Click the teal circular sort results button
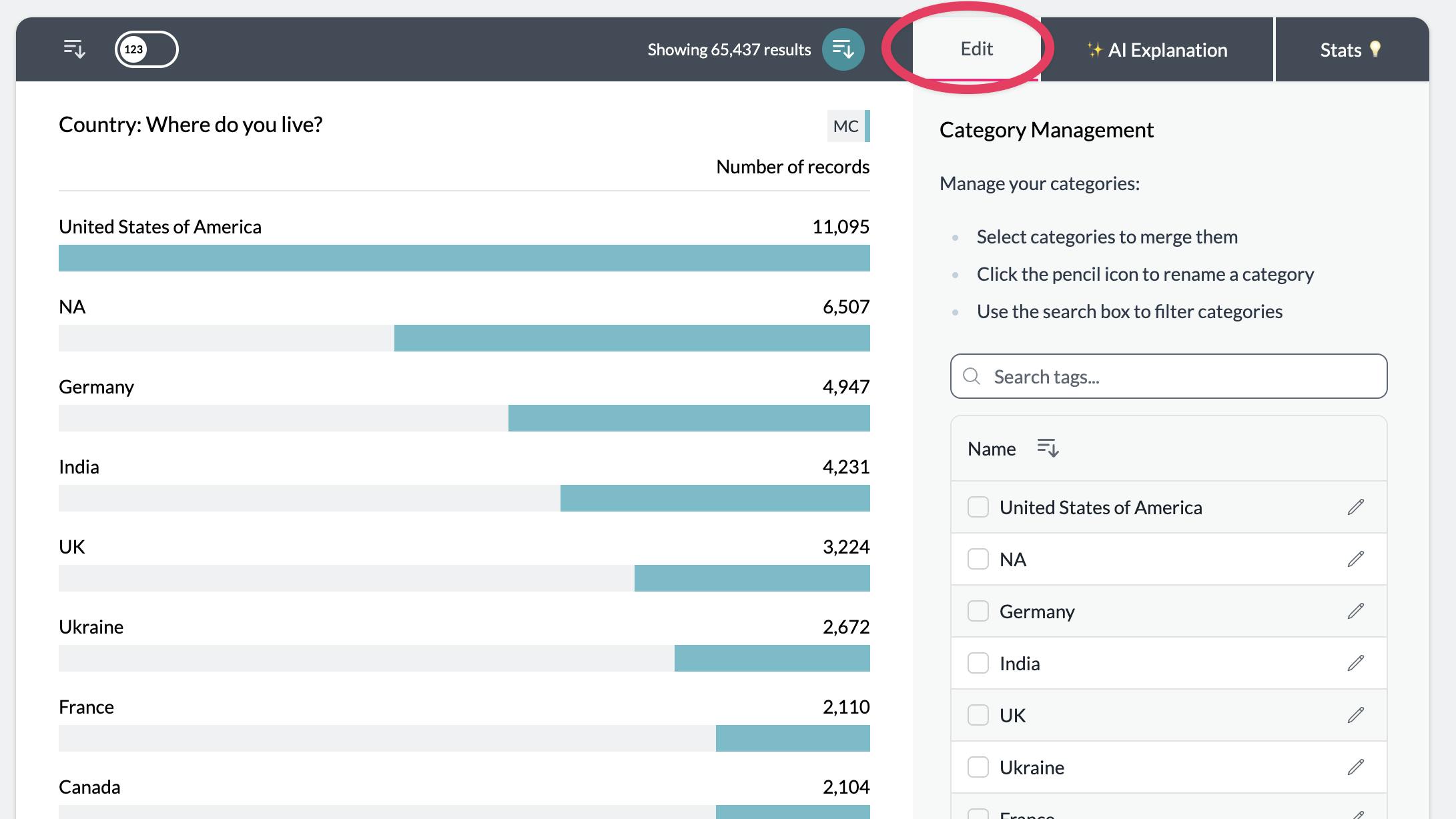The height and width of the screenshot is (819, 1456). pyautogui.click(x=843, y=49)
